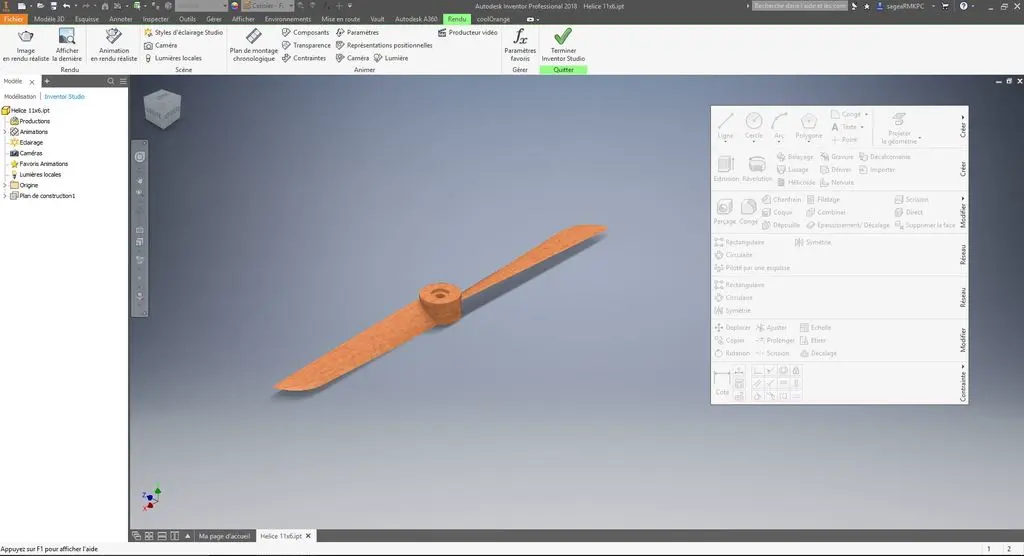Screen dimensions: 1024x556
Task: Close the Modèle browser tab
Action: [x=31, y=82]
